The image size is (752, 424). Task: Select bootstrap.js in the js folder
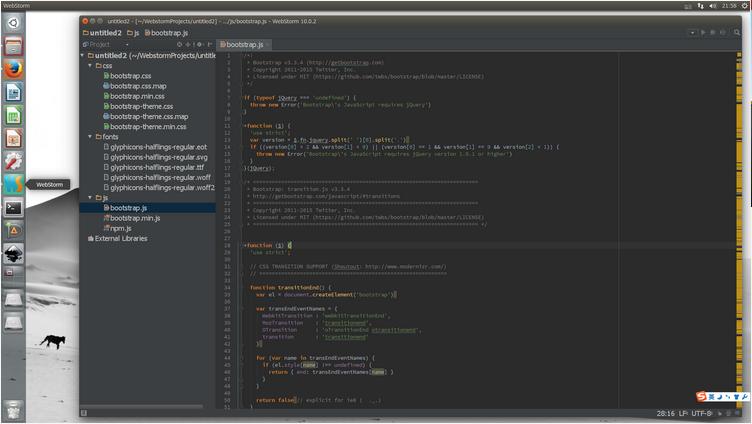tap(148, 208)
